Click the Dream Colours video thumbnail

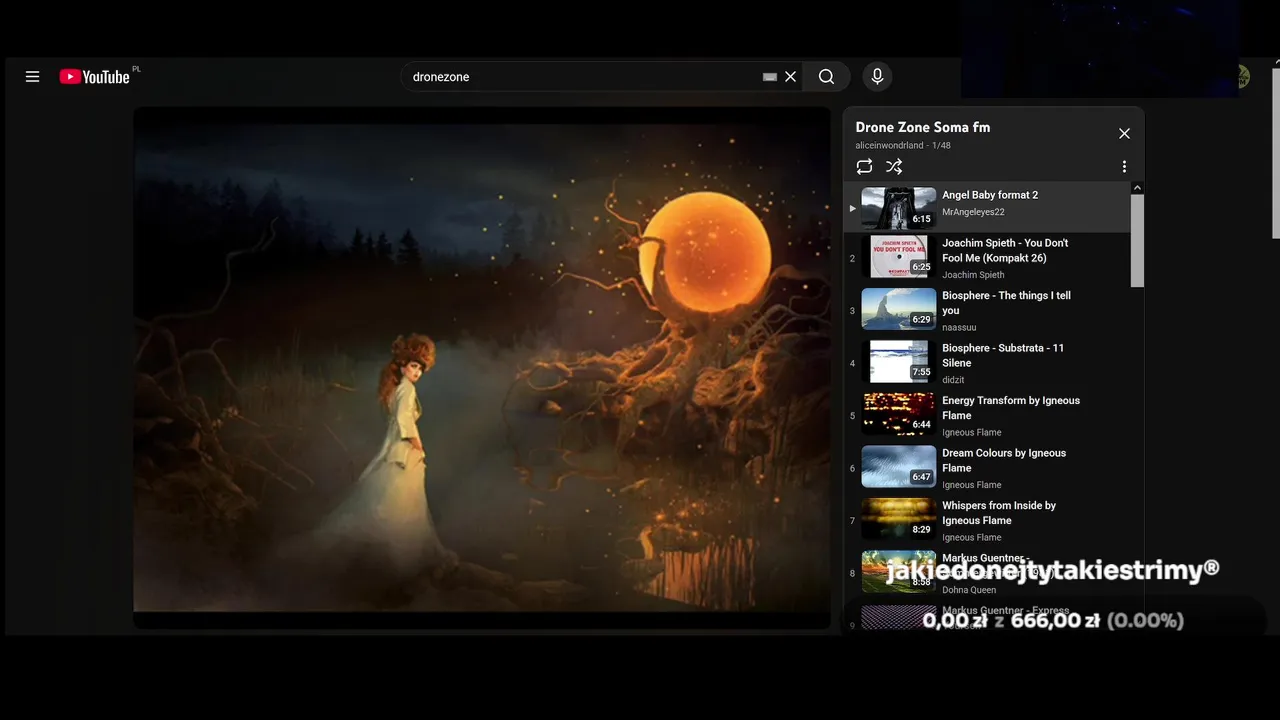click(899, 466)
